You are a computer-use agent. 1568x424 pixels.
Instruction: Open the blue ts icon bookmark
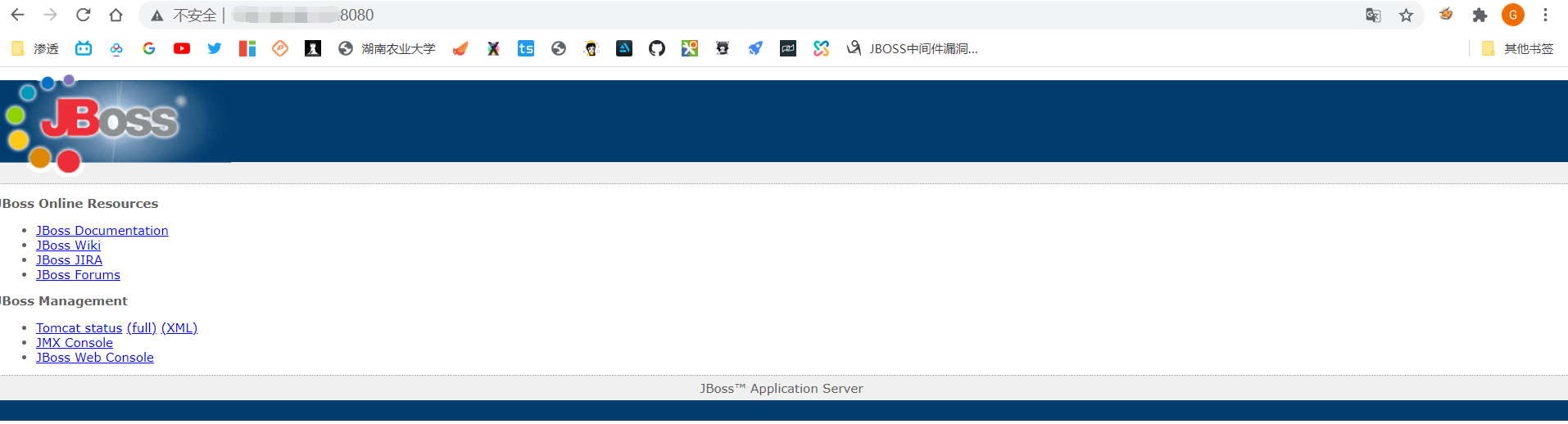click(526, 48)
